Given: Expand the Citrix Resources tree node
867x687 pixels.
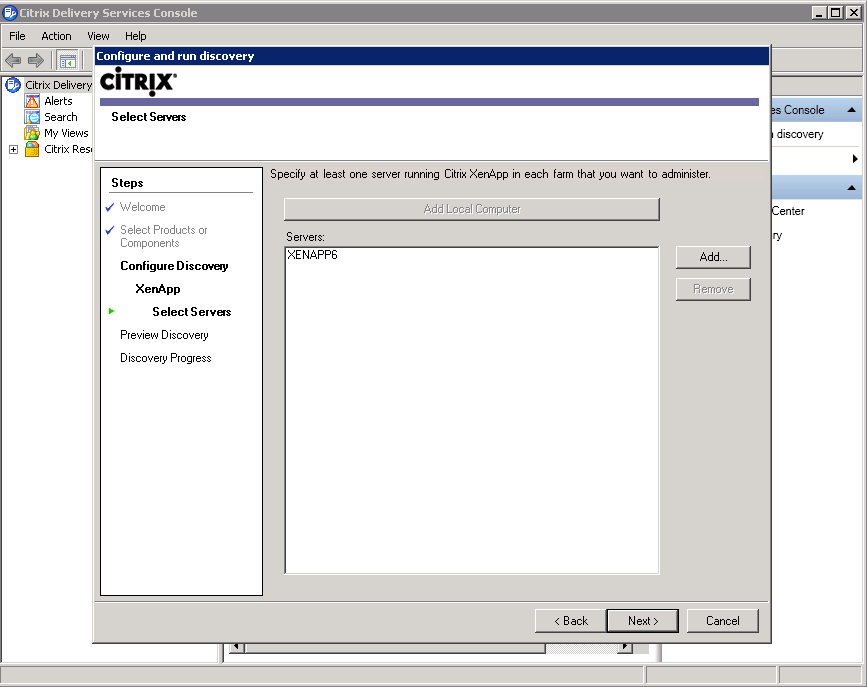Looking at the screenshot, I should [x=13, y=149].
